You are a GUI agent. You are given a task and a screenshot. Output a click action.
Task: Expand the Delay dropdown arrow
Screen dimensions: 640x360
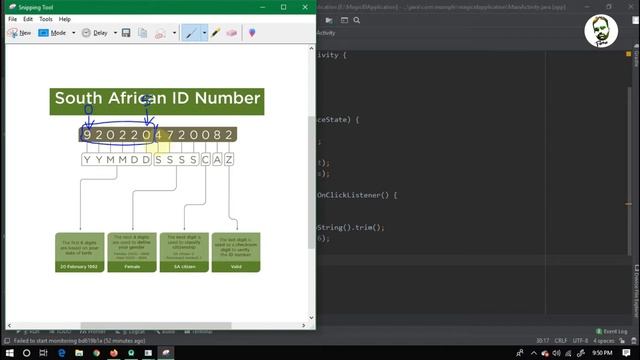coord(115,33)
